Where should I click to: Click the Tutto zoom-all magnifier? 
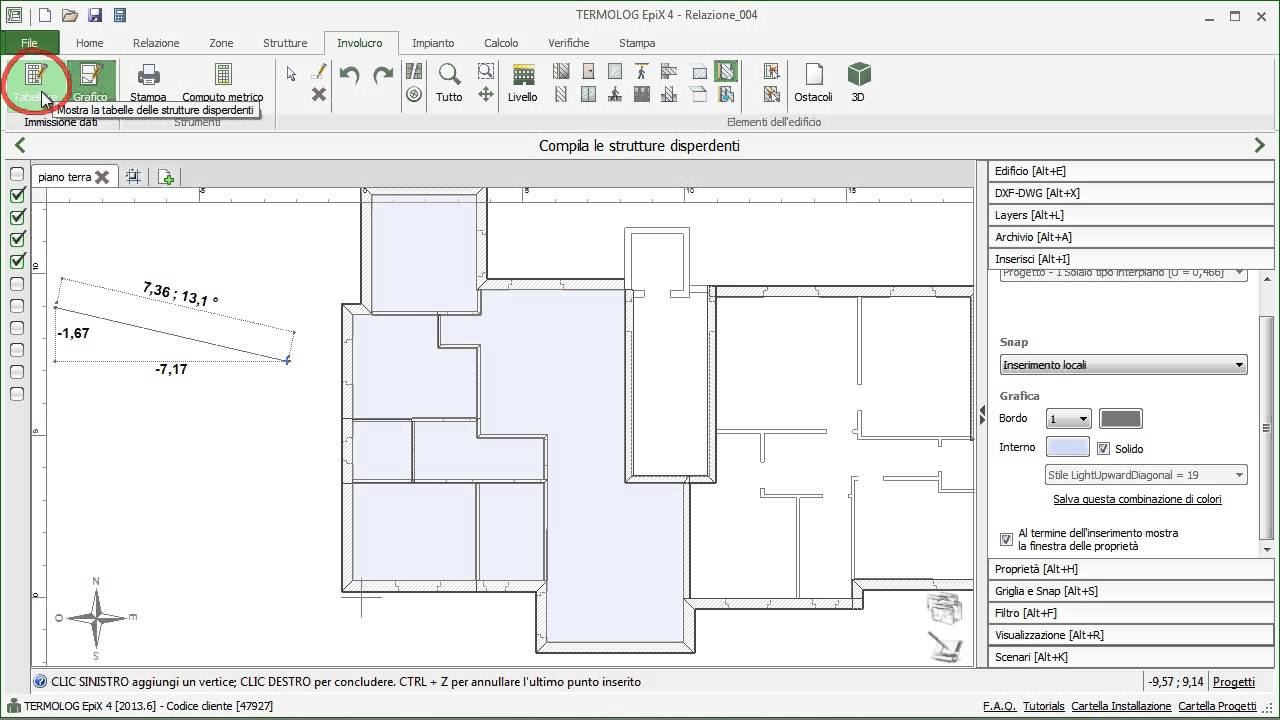click(x=449, y=83)
